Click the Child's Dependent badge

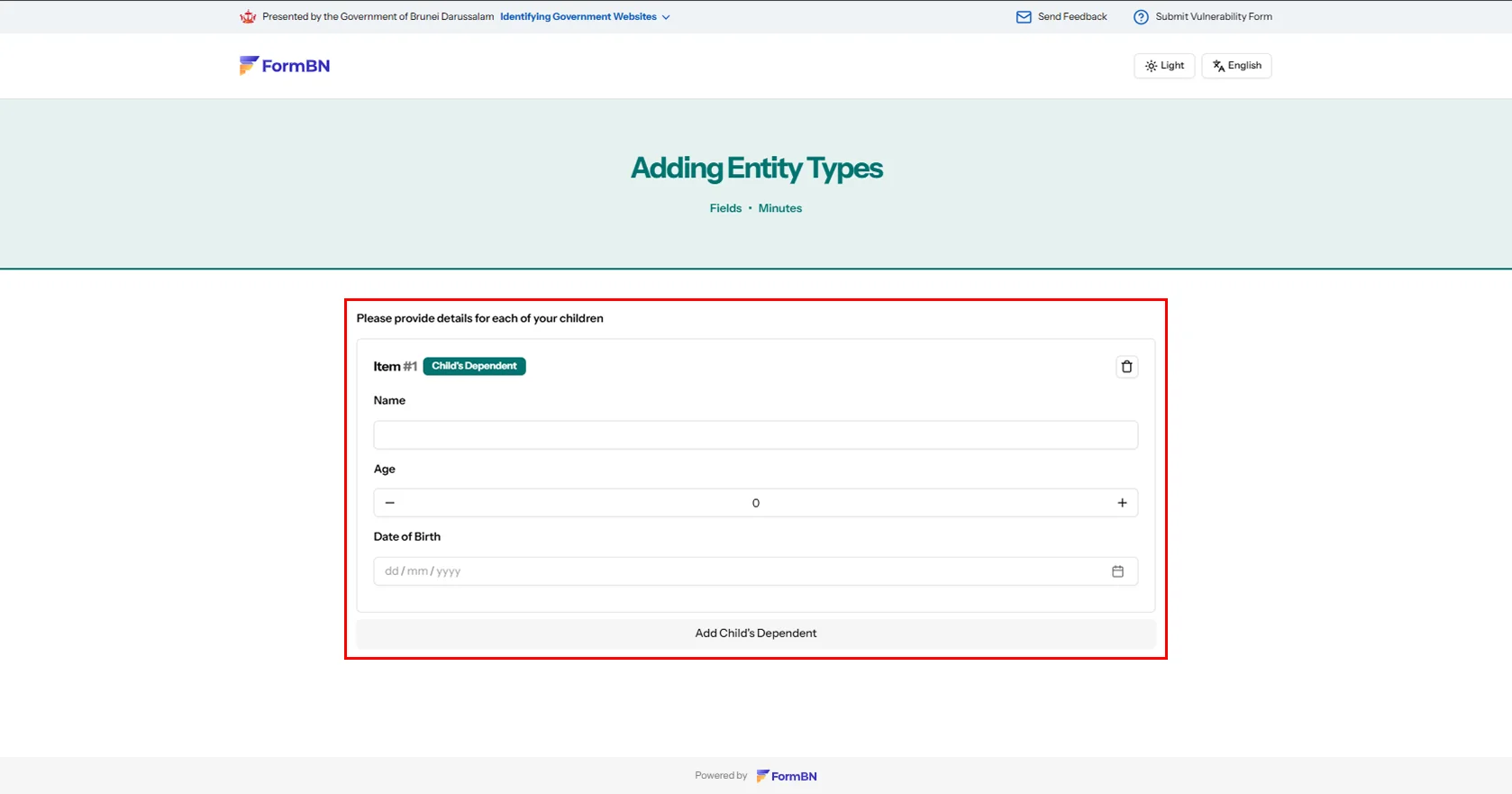[474, 366]
